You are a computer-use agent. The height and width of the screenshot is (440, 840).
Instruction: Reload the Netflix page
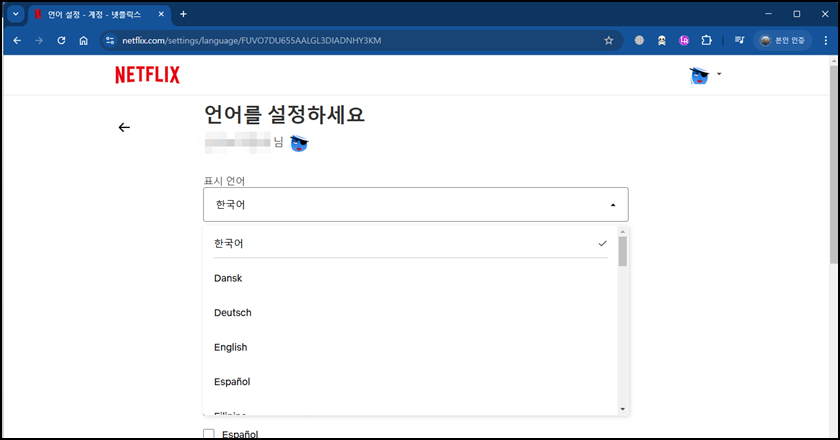click(61, 41)
